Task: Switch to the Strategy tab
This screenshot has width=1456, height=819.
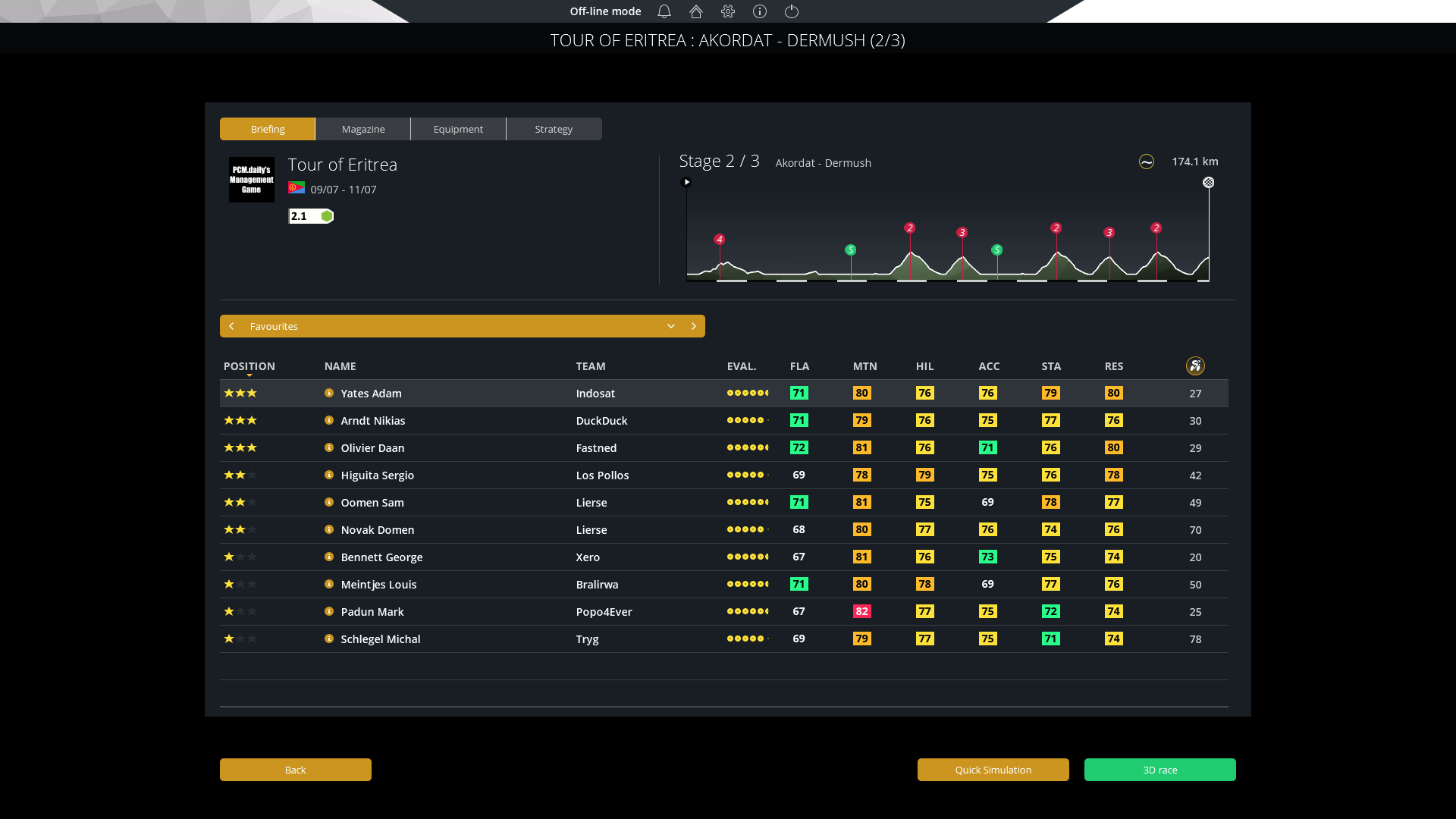Action: click(554, 129)
